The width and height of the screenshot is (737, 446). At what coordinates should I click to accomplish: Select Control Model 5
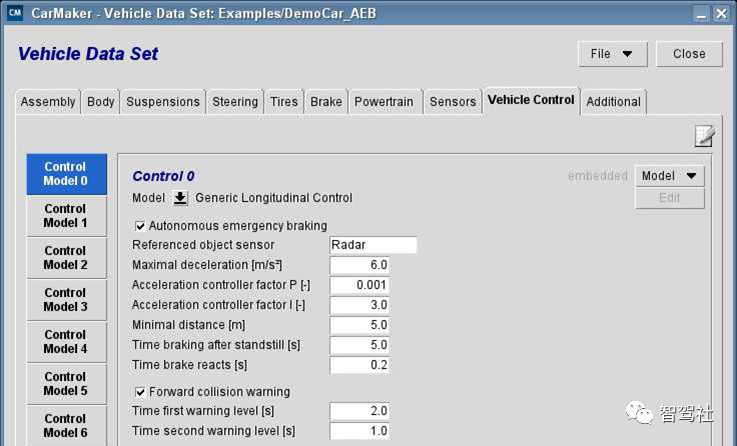66,383
